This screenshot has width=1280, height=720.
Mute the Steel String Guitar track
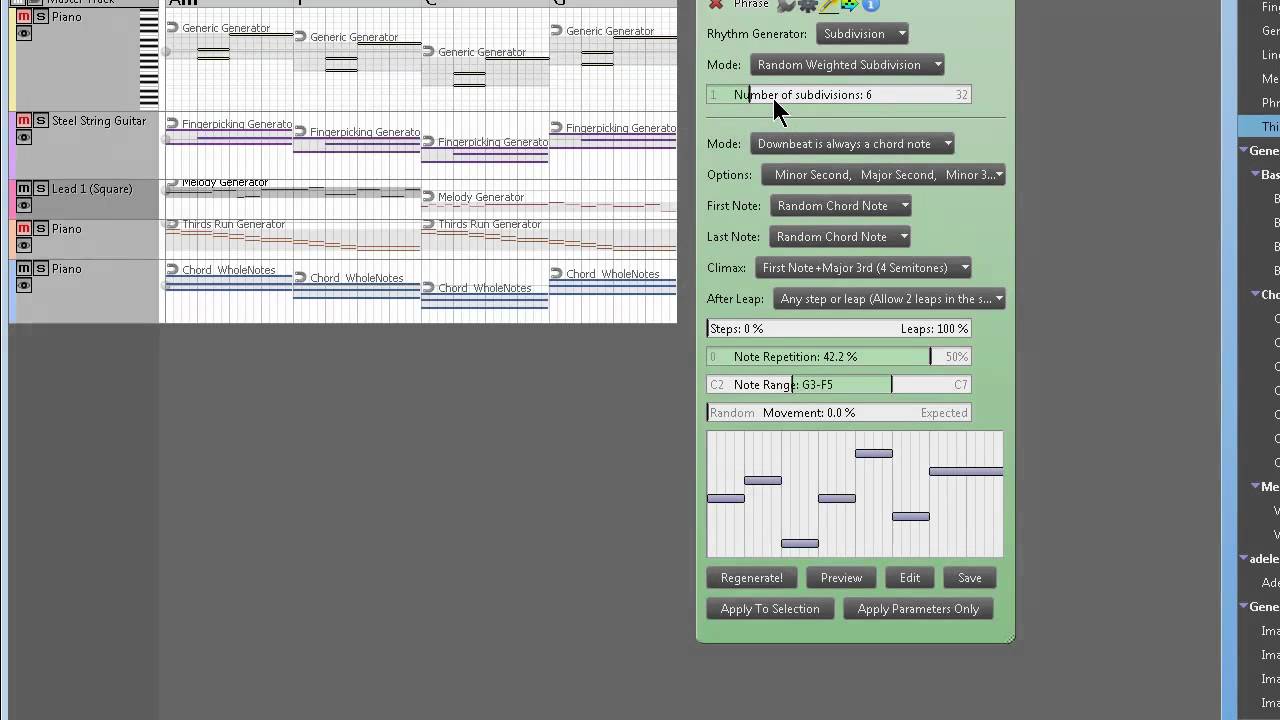tap(24, 121)
